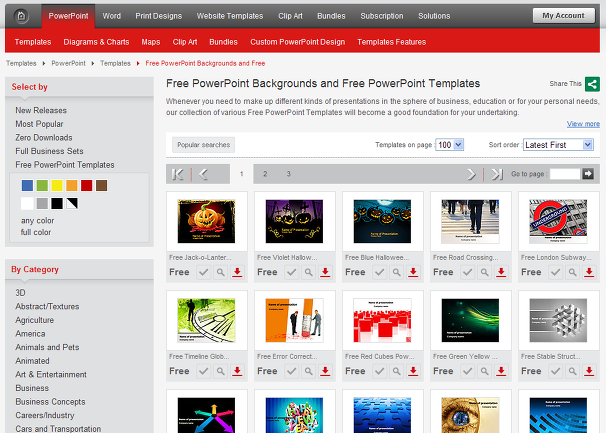Pick the blue color swatch
This screenshot has width=606, height=433.
tap(27, 186)
